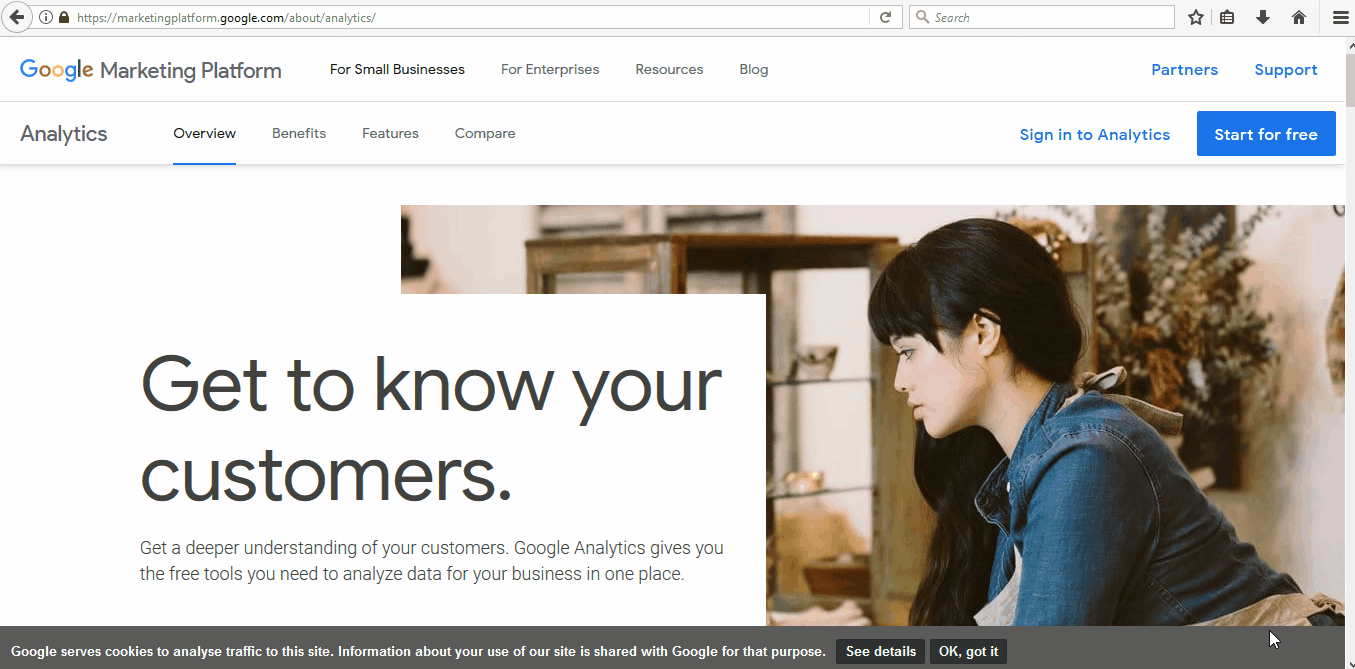This screenshot has height=669, width=1355.
Task: Click the Google Marketing Platform logo
Action: 151,70
